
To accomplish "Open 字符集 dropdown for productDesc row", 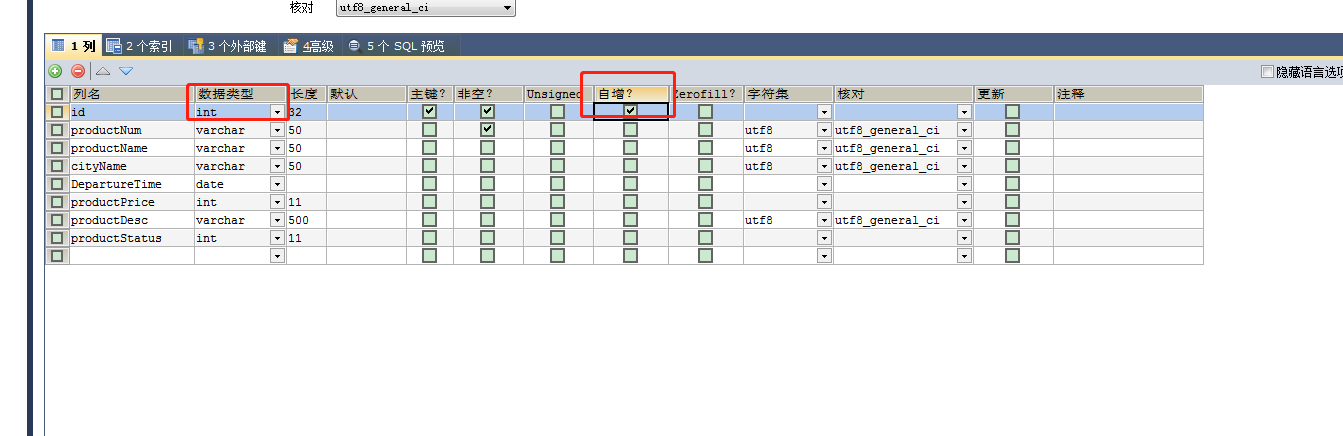I will pos(824,220).
